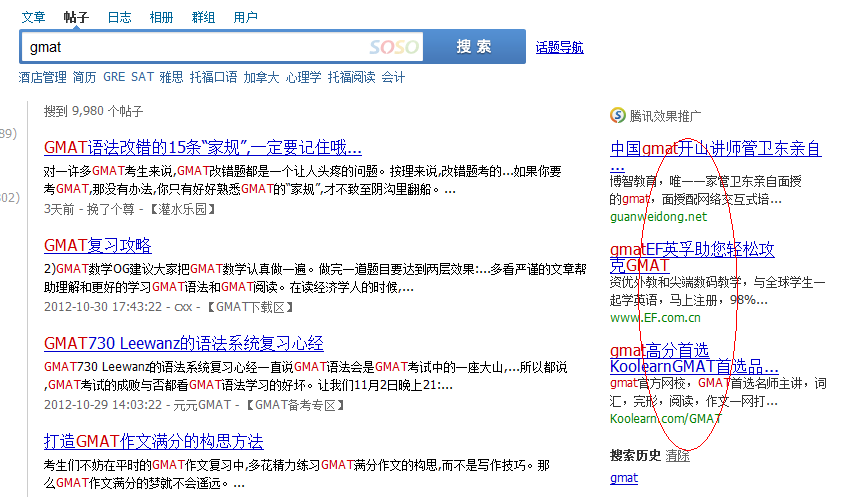Open the GMAT下载区 forum section

click(x=251, y=307)
